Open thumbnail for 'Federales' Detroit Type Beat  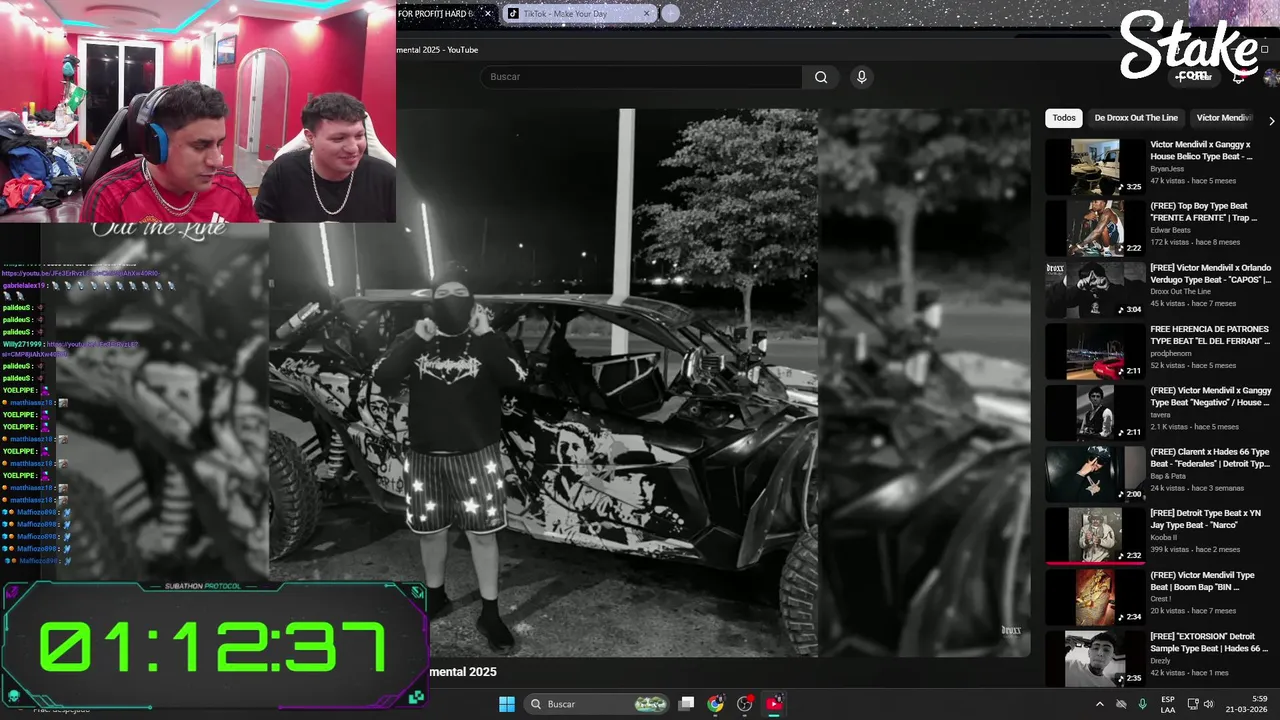pyautogui.click(x=1095, y=474)
